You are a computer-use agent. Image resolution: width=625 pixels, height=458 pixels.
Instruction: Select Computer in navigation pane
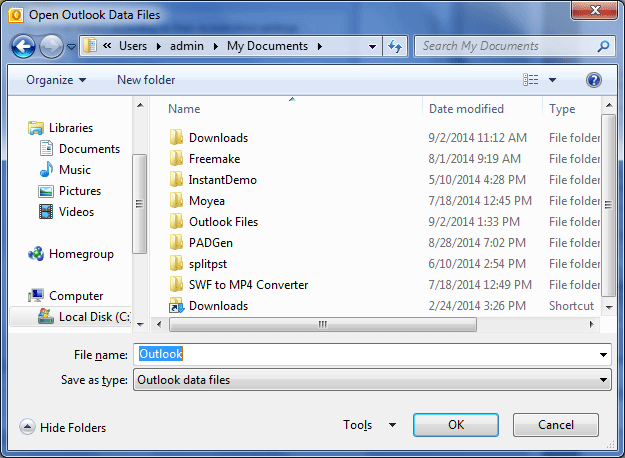(x=76, y=296)
